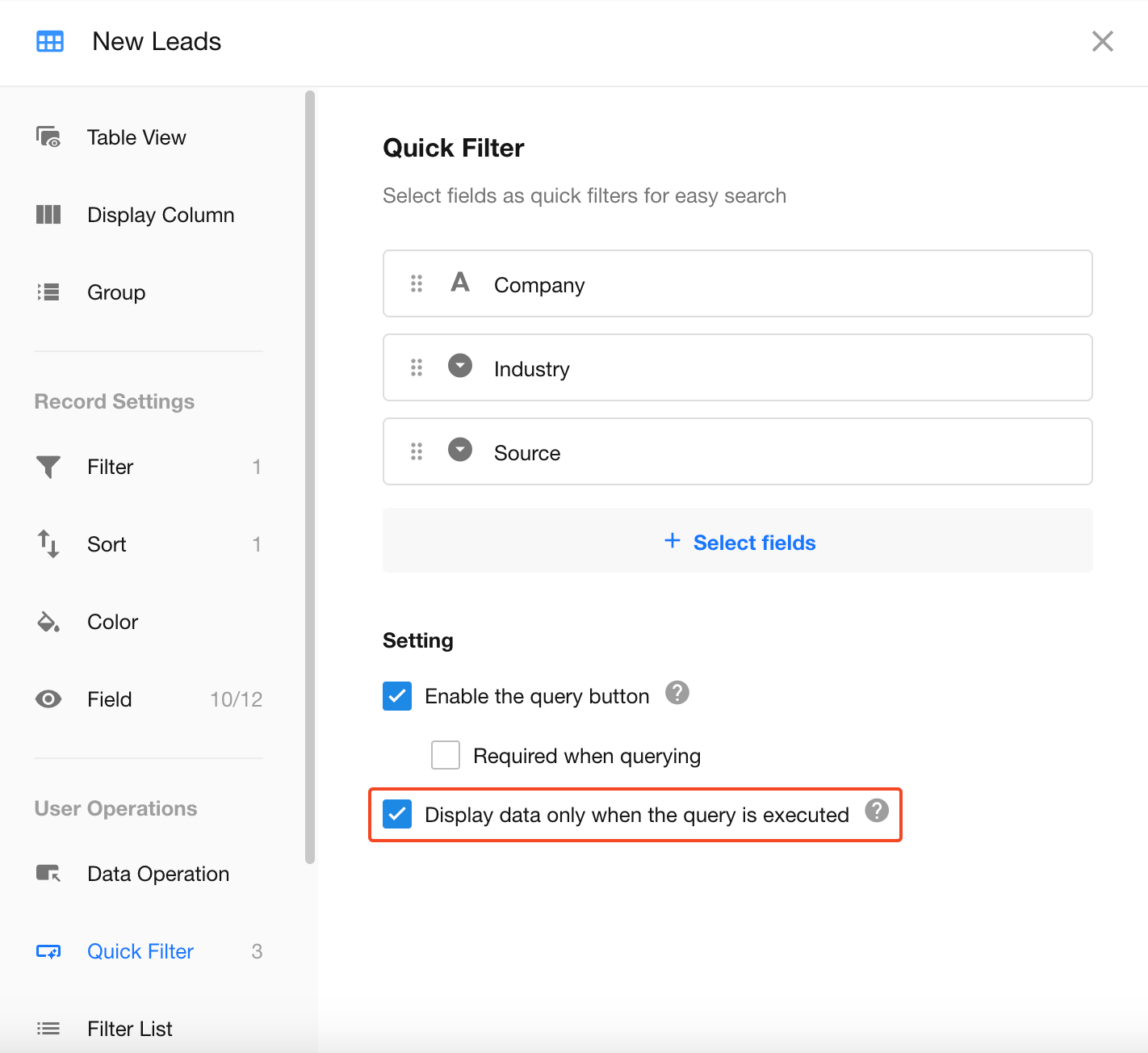The height and width of the screenshot is (1053, 1148).
Task: Click the Source dropdown field type icon
Action: (x=460, y=450)
